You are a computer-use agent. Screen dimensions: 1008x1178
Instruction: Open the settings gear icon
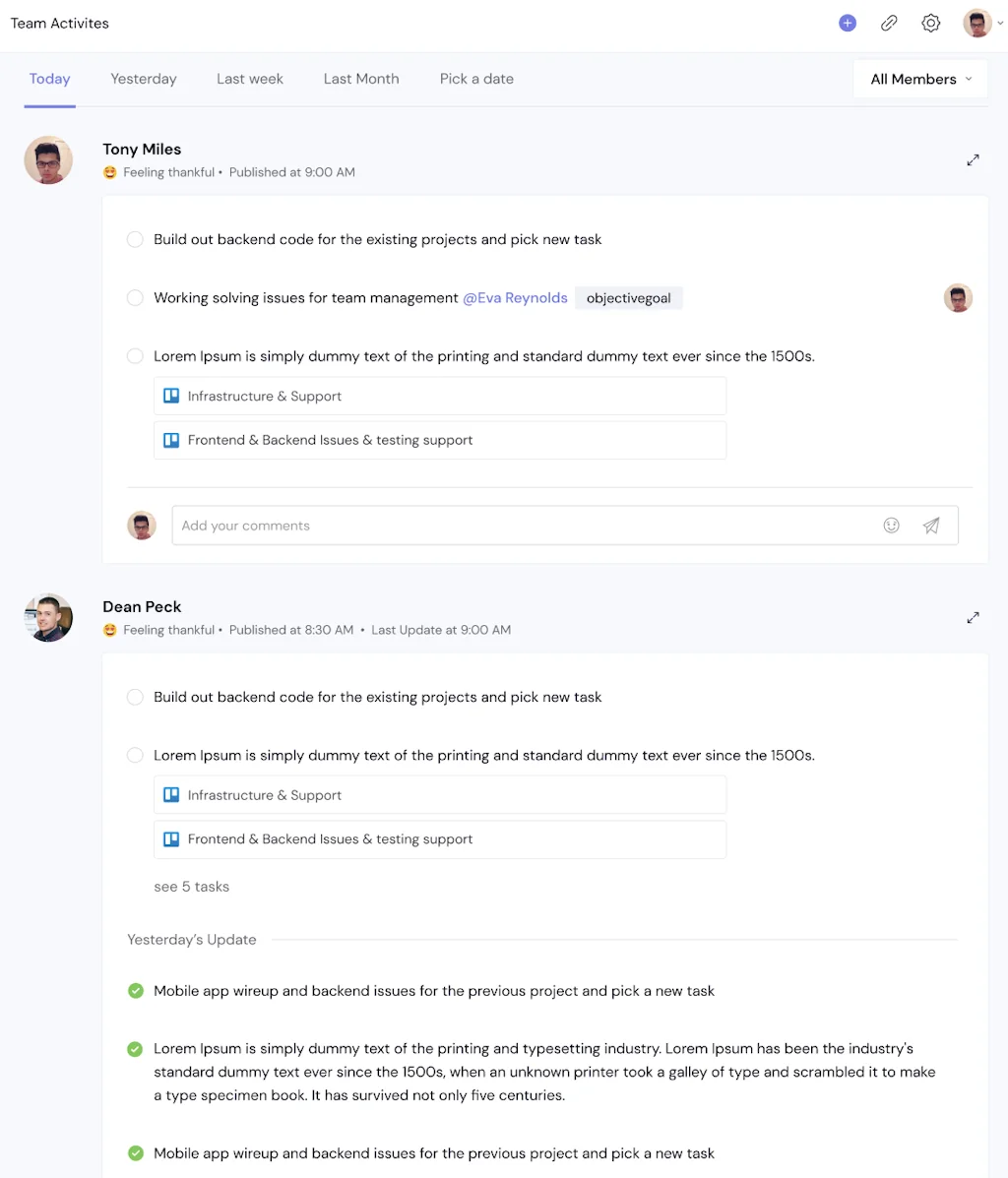coord(930,23)
